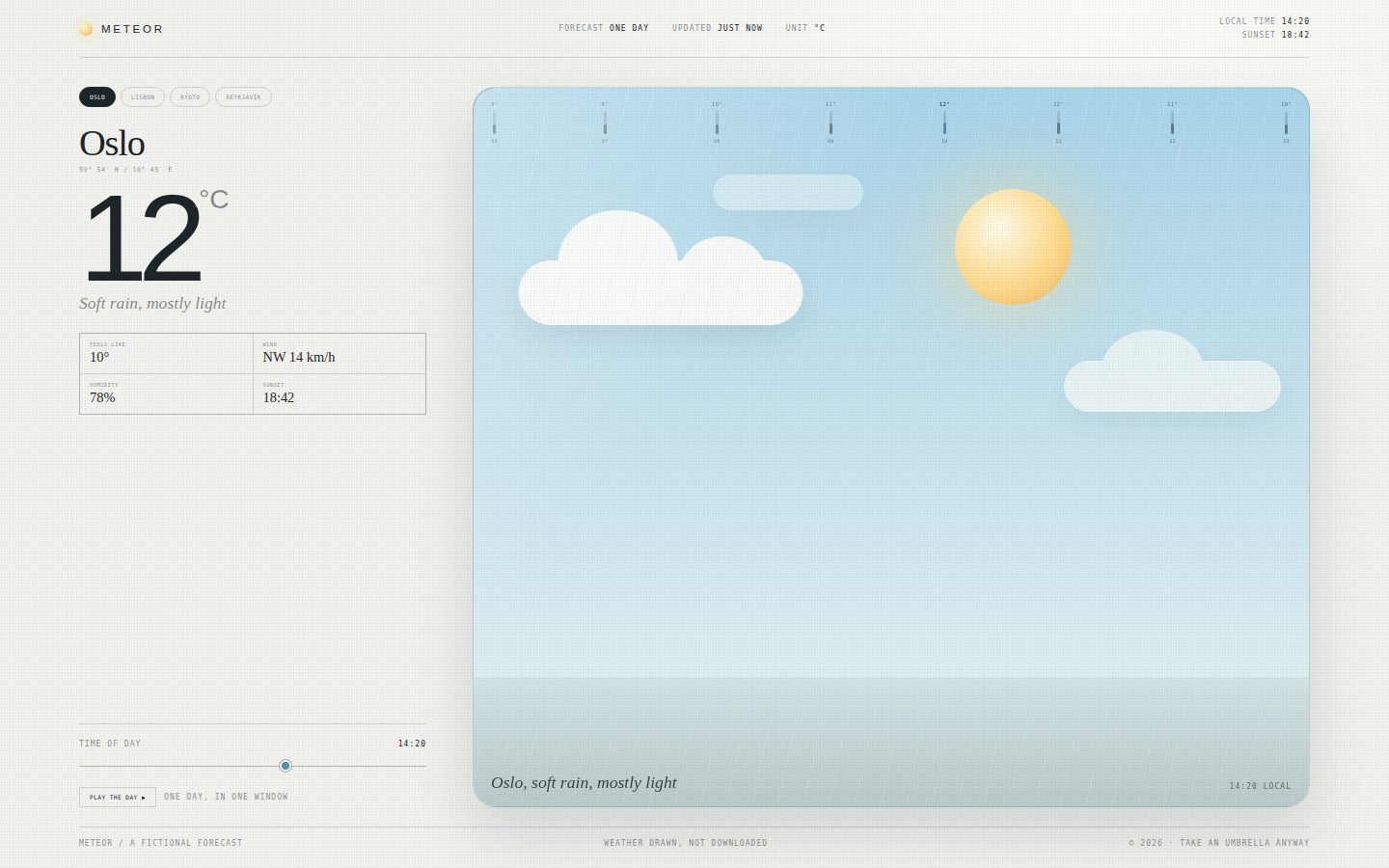
Task: Select the Oslo city tab
Action: (x=97, y=97)
